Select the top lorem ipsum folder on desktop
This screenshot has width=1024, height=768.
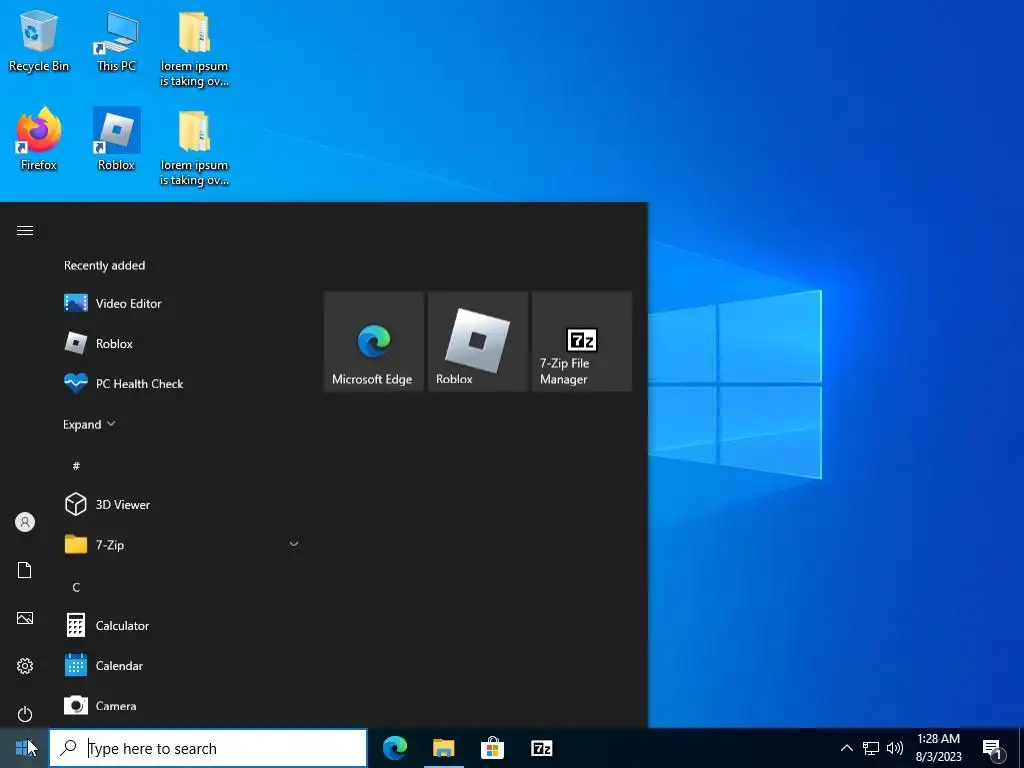coord(194,49)
